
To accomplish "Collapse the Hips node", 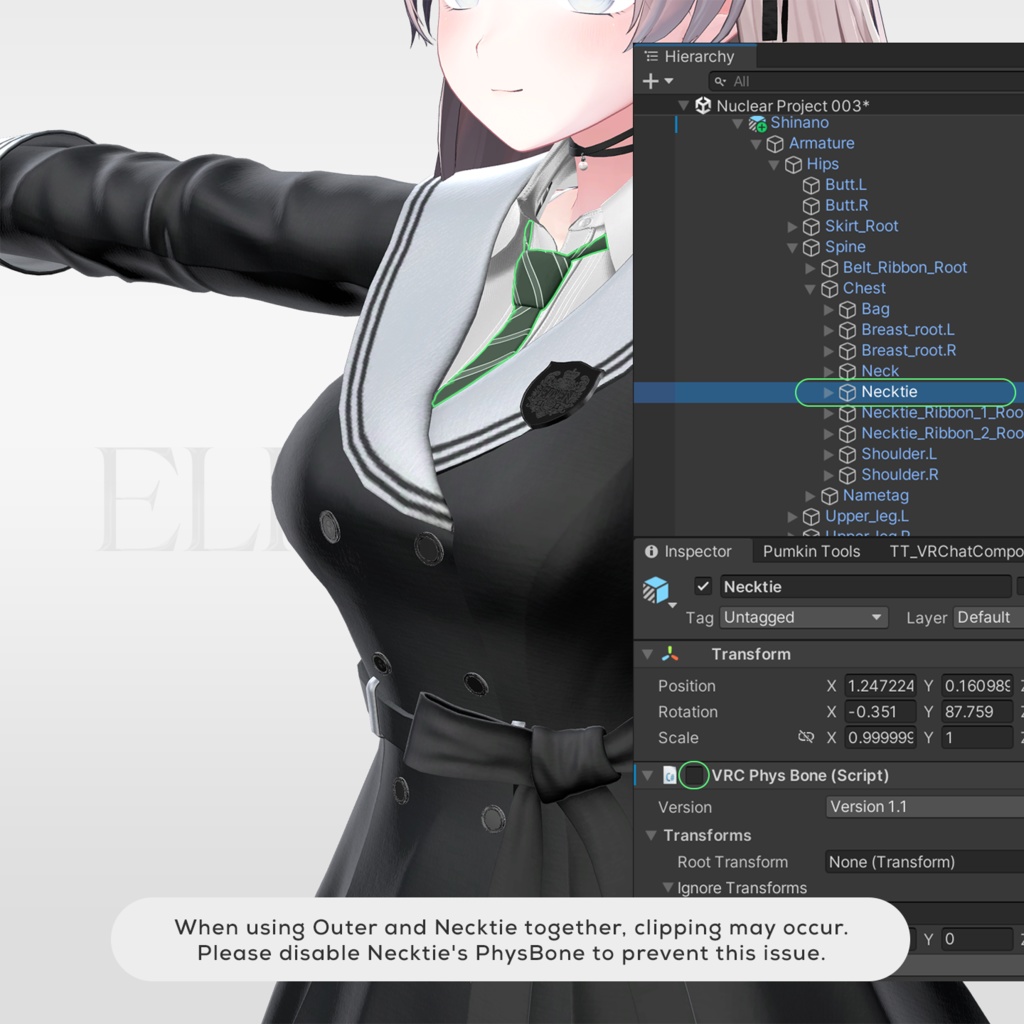I will [775, 165].
